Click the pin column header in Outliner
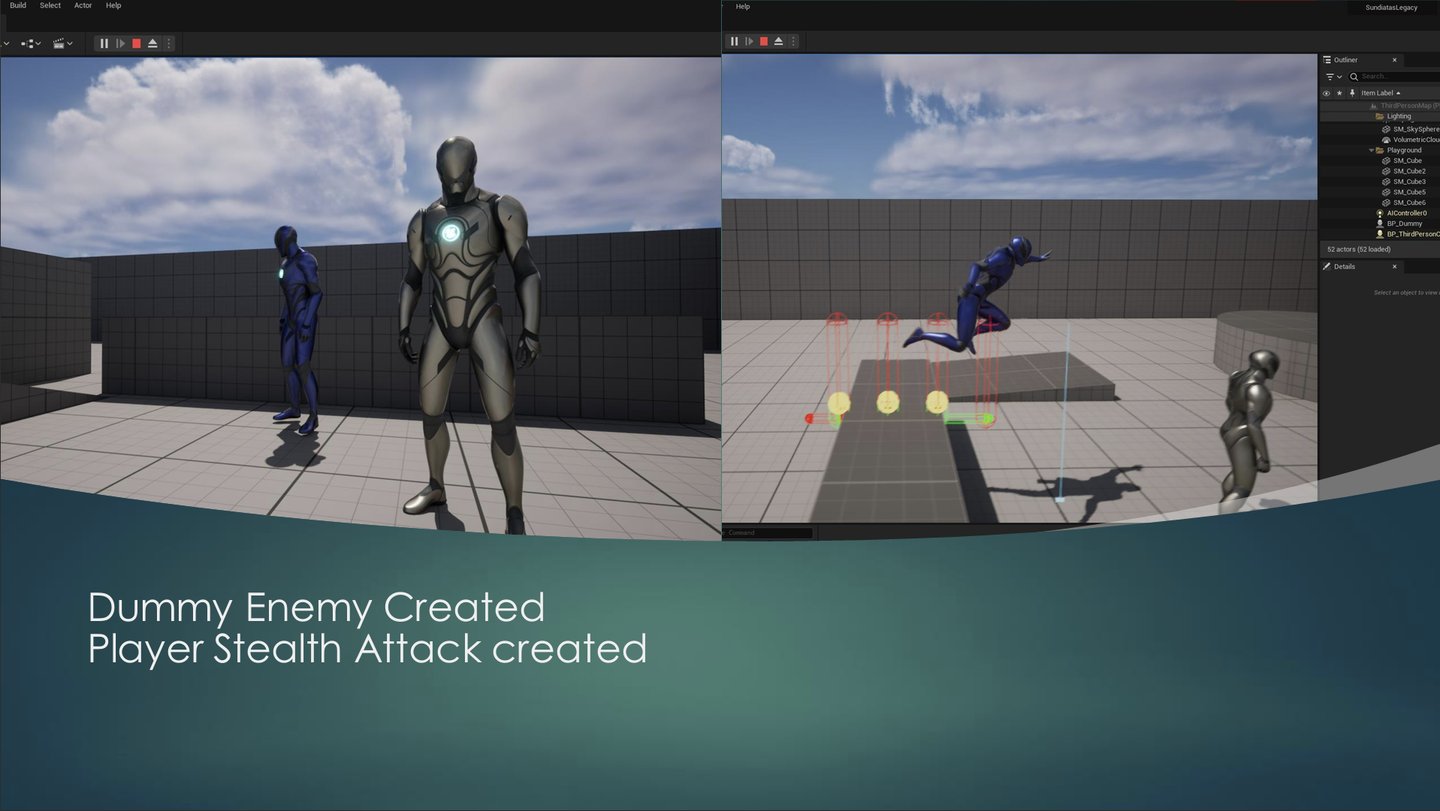This screenshot has width=1440, height=811. 1352,93
